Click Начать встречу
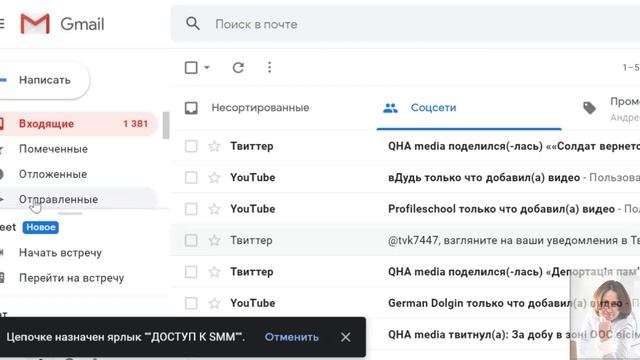The width and height of the screenshot is (640, 360). [60, 253]
